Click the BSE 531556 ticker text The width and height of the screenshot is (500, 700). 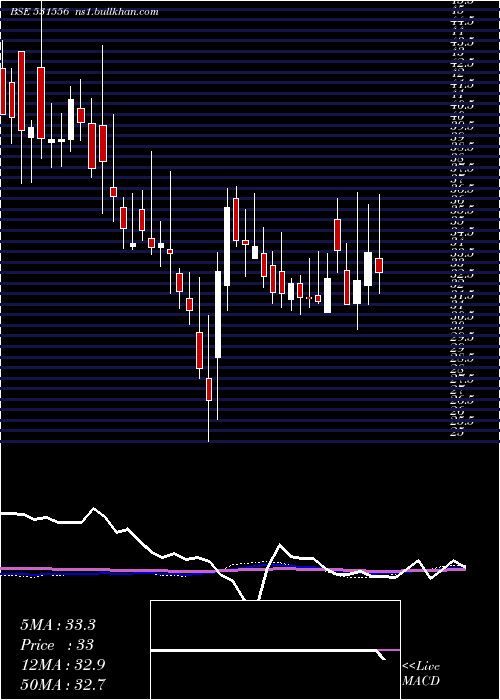click(x=40, y=12)
